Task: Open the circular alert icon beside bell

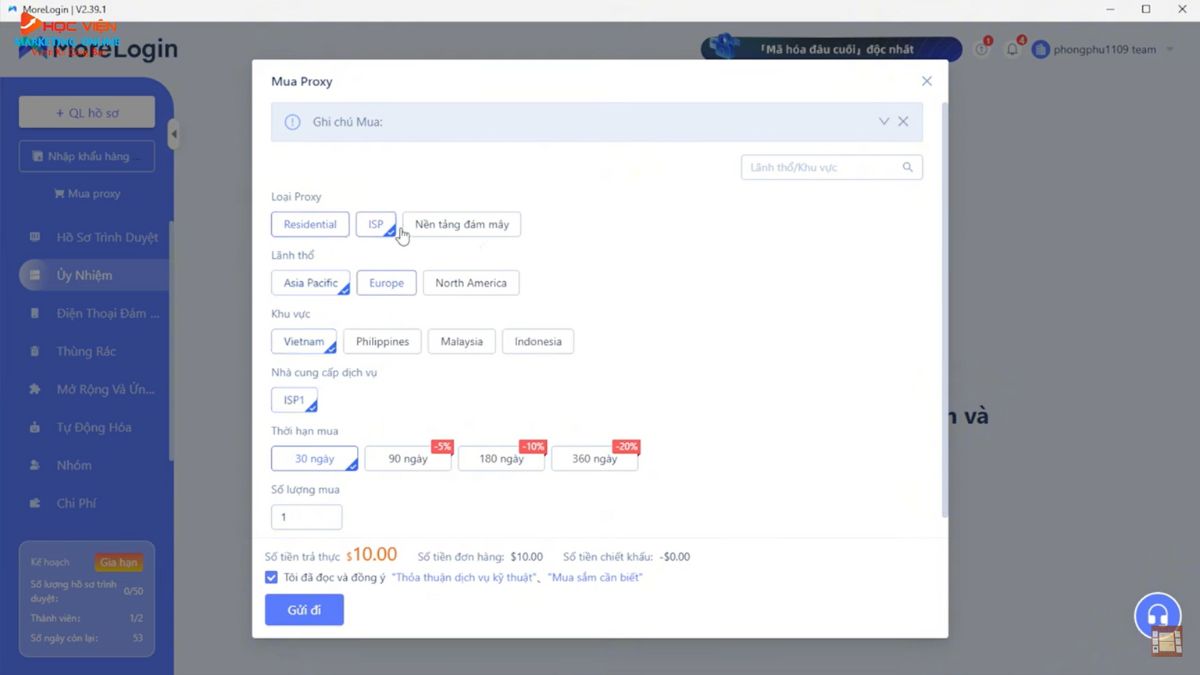Action: pos(982,49)
